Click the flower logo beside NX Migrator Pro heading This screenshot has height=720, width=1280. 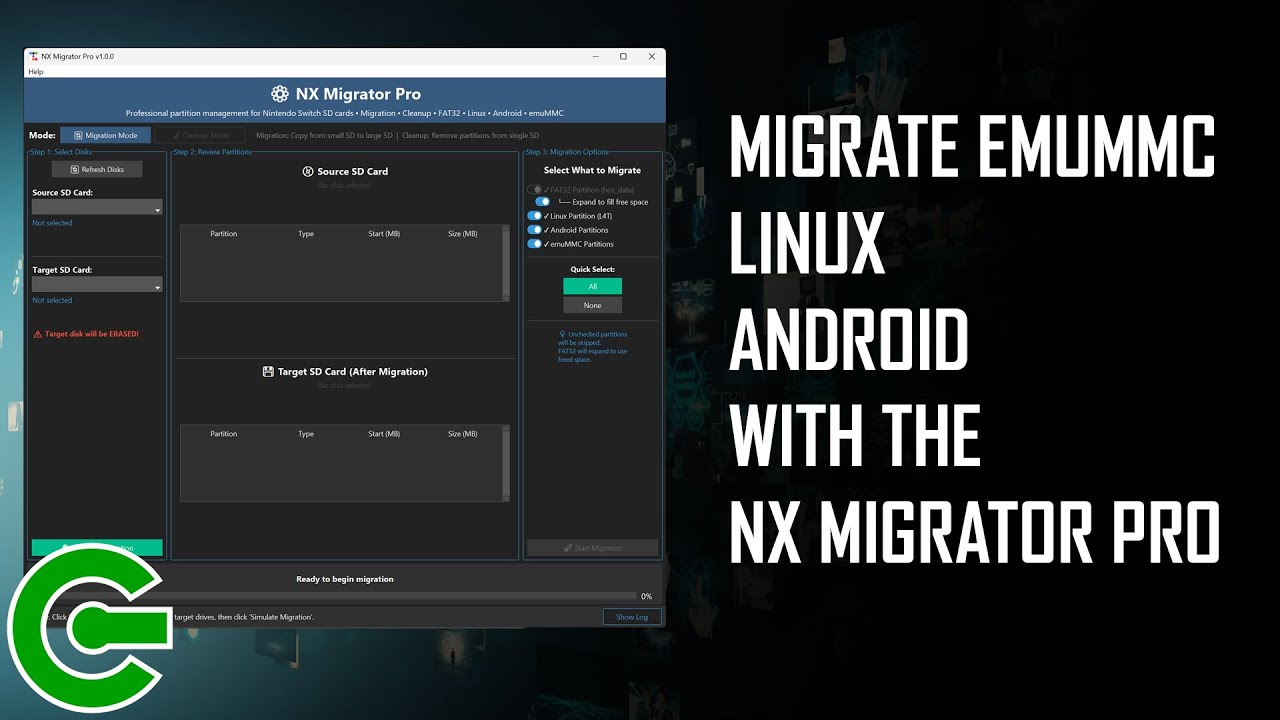tap(280, 94)
